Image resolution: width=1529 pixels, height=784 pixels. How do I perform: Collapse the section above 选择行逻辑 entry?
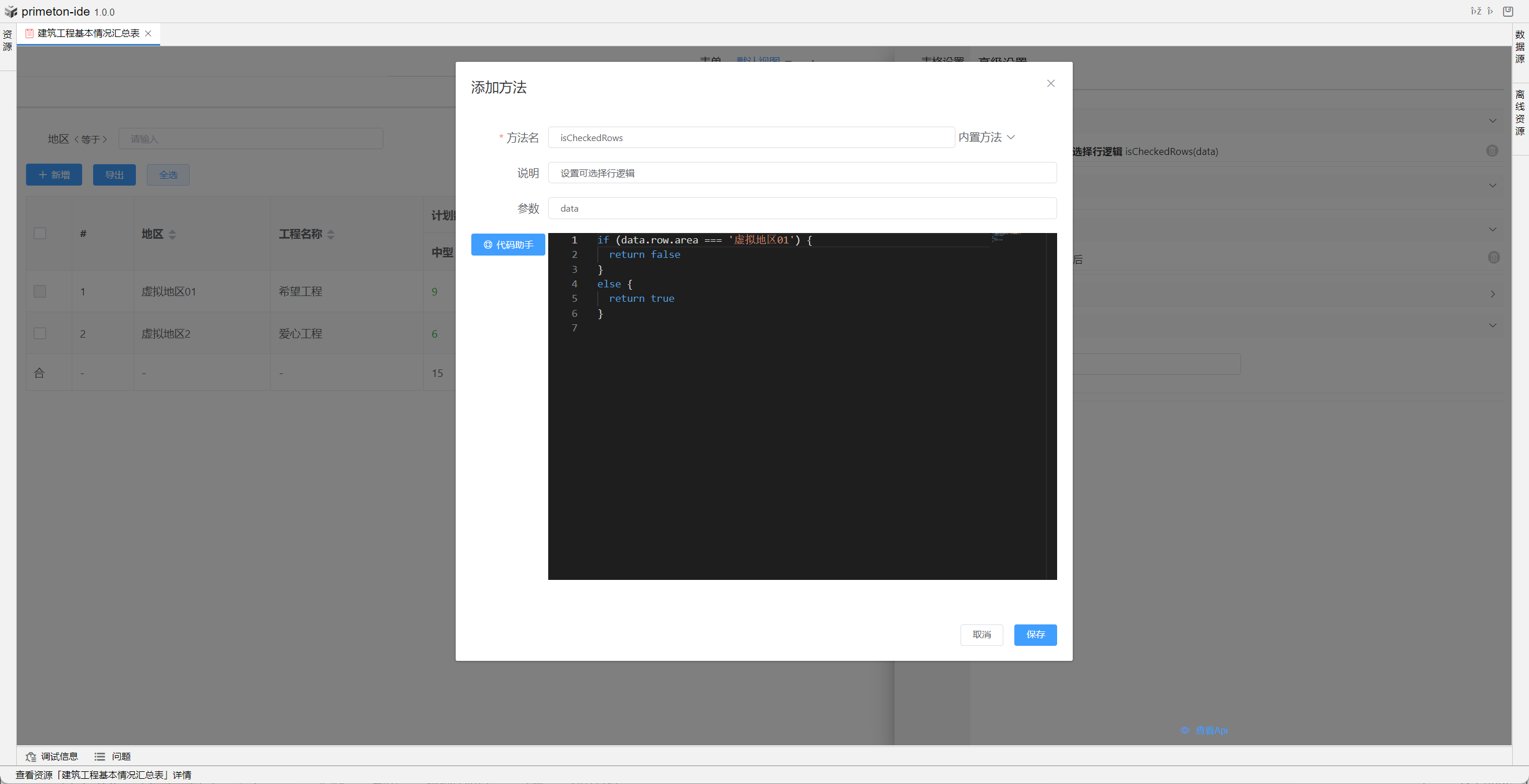coord(1492,121)
